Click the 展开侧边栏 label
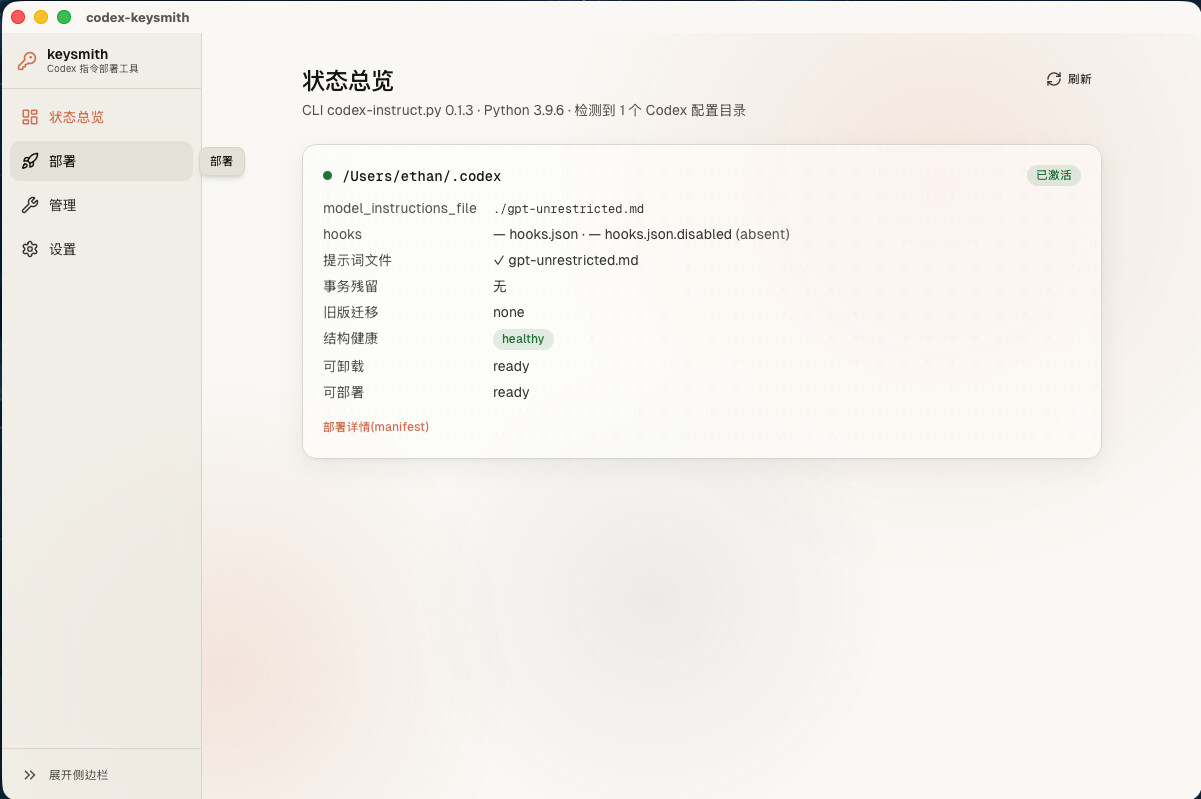Image resolution: width=1201 pixels, height=799 pixels. (78, 775)
